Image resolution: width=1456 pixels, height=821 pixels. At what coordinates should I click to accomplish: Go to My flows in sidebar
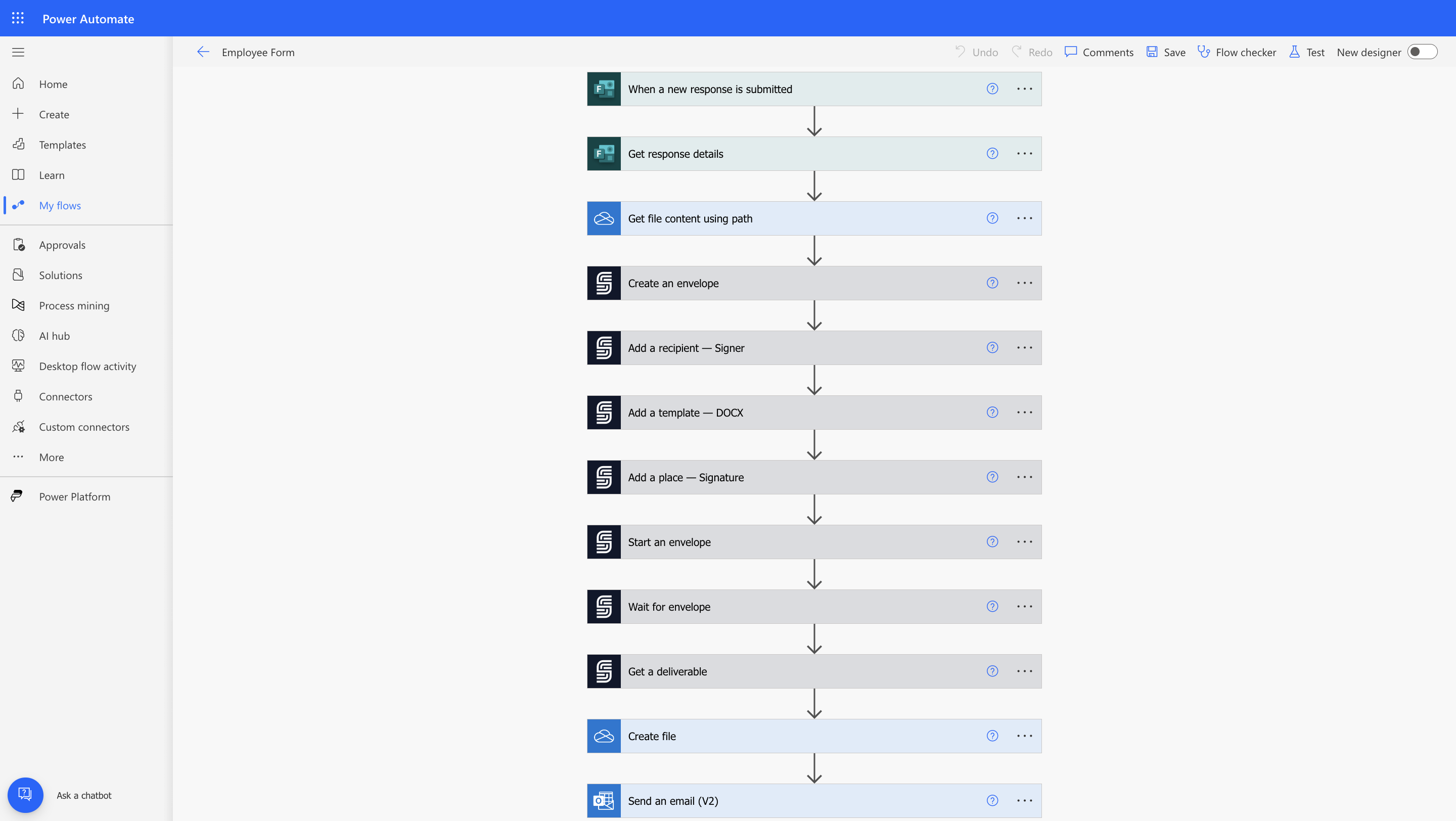click(x=60, y=206)
